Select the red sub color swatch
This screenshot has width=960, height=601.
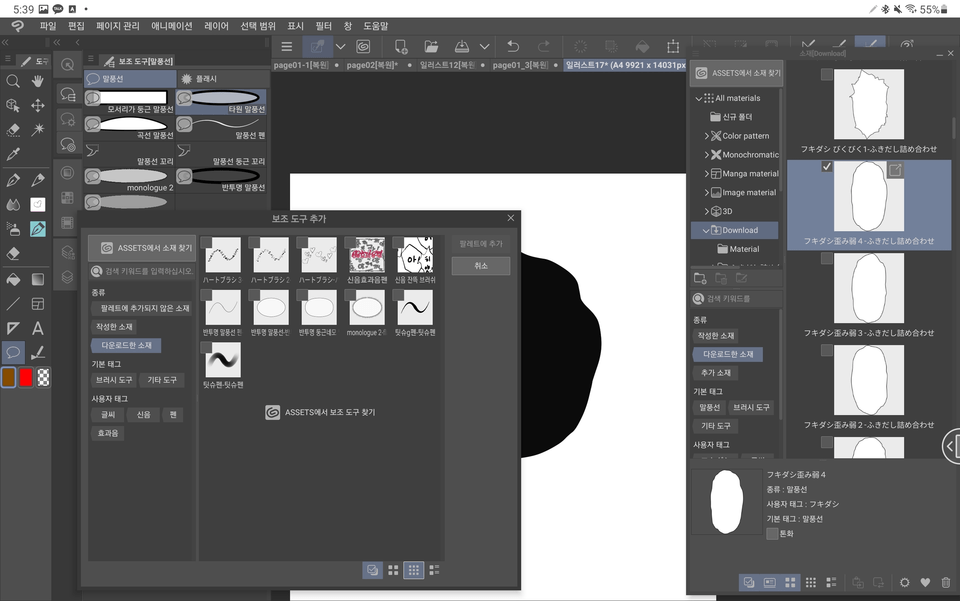tap(26, 378)
